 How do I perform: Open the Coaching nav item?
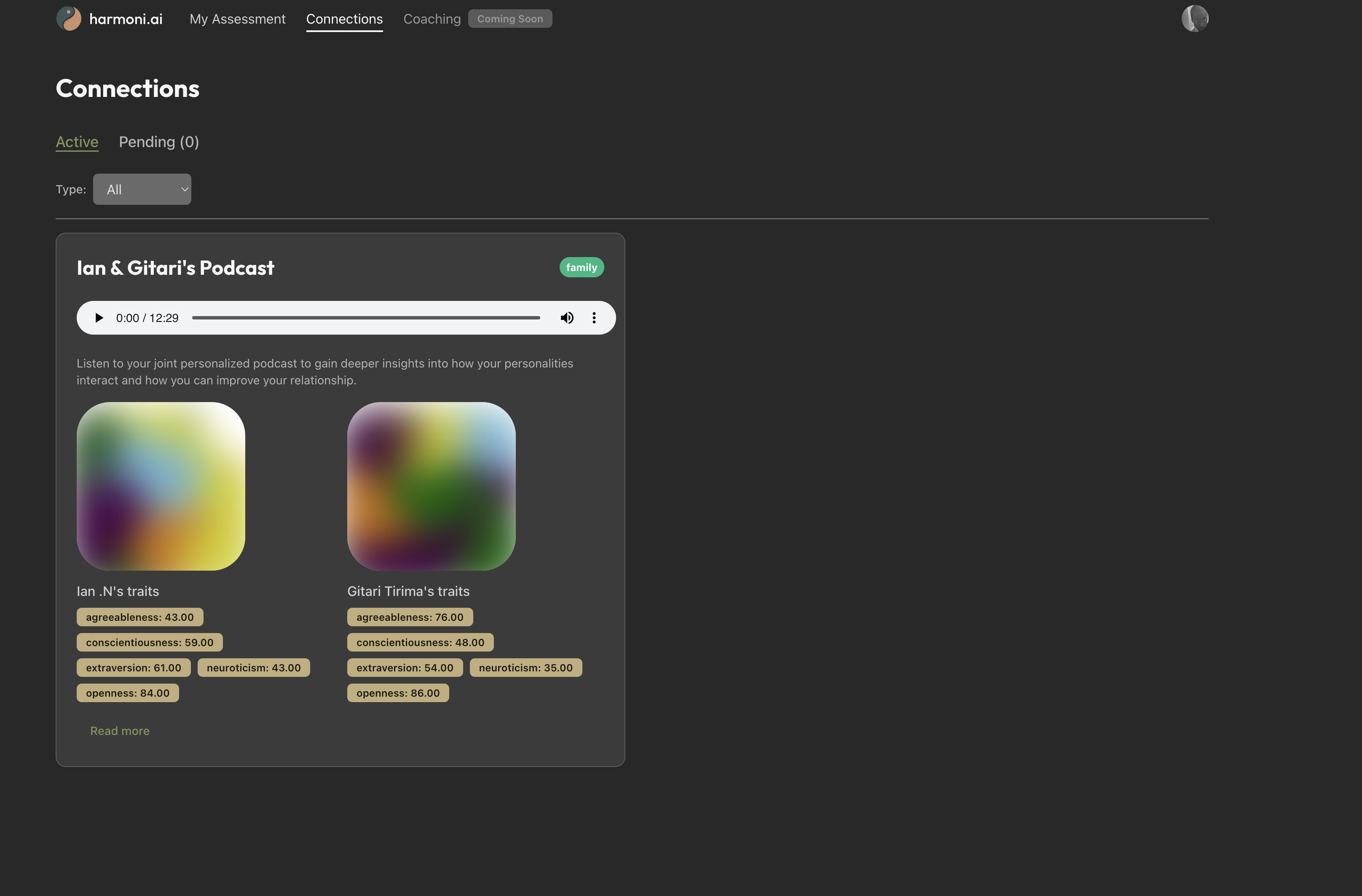[432, 19]
